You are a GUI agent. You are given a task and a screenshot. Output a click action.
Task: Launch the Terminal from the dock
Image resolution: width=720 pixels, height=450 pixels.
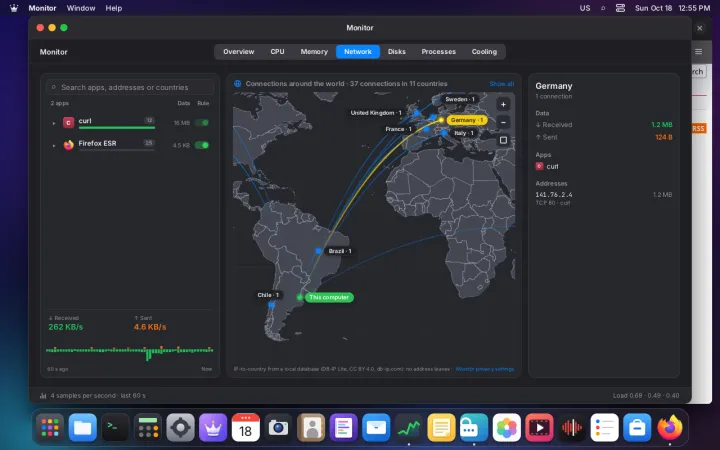pyautogui.click(x=115, y=428)
